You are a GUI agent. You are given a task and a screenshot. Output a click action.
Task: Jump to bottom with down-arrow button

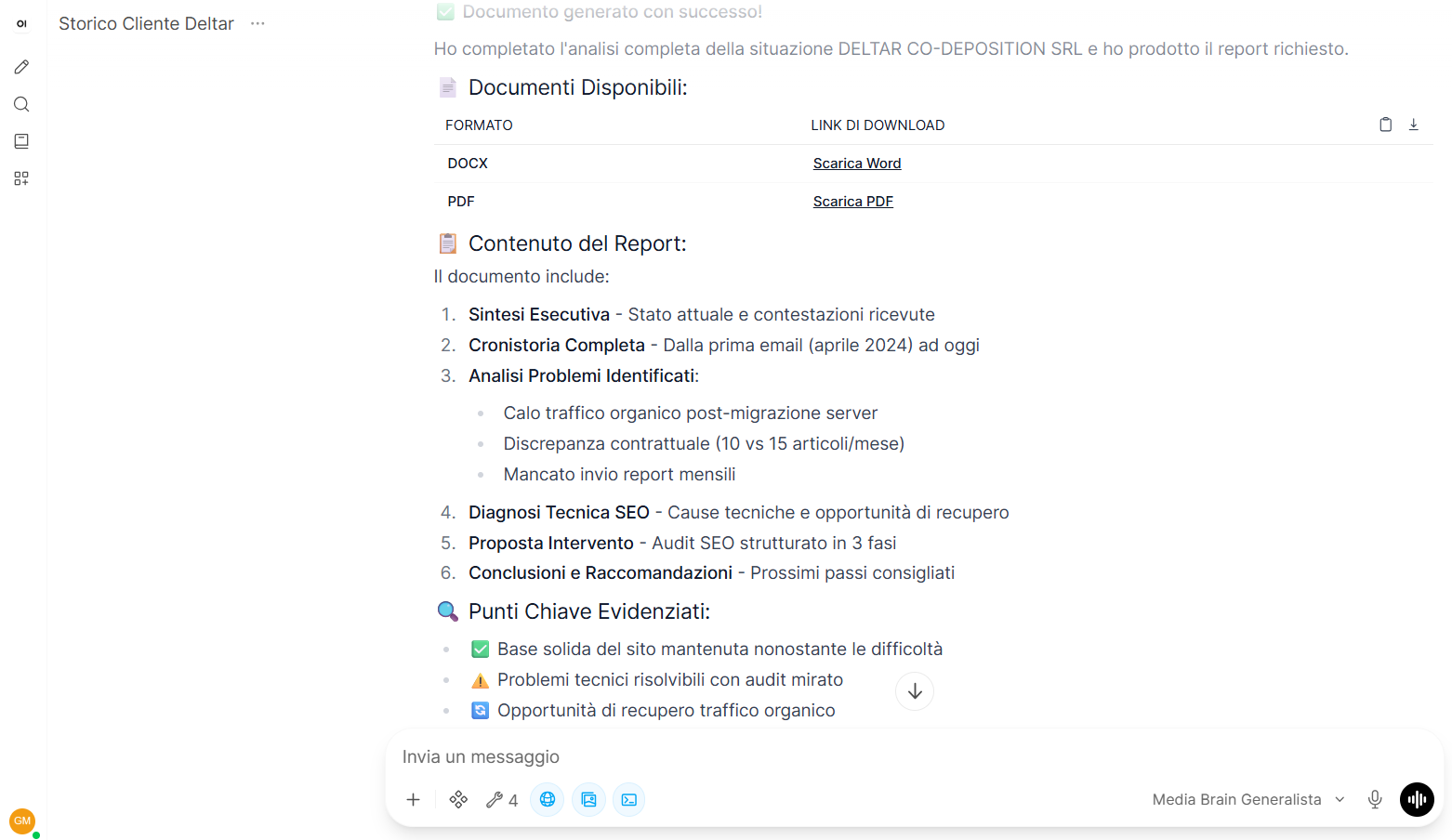(915, 691)
